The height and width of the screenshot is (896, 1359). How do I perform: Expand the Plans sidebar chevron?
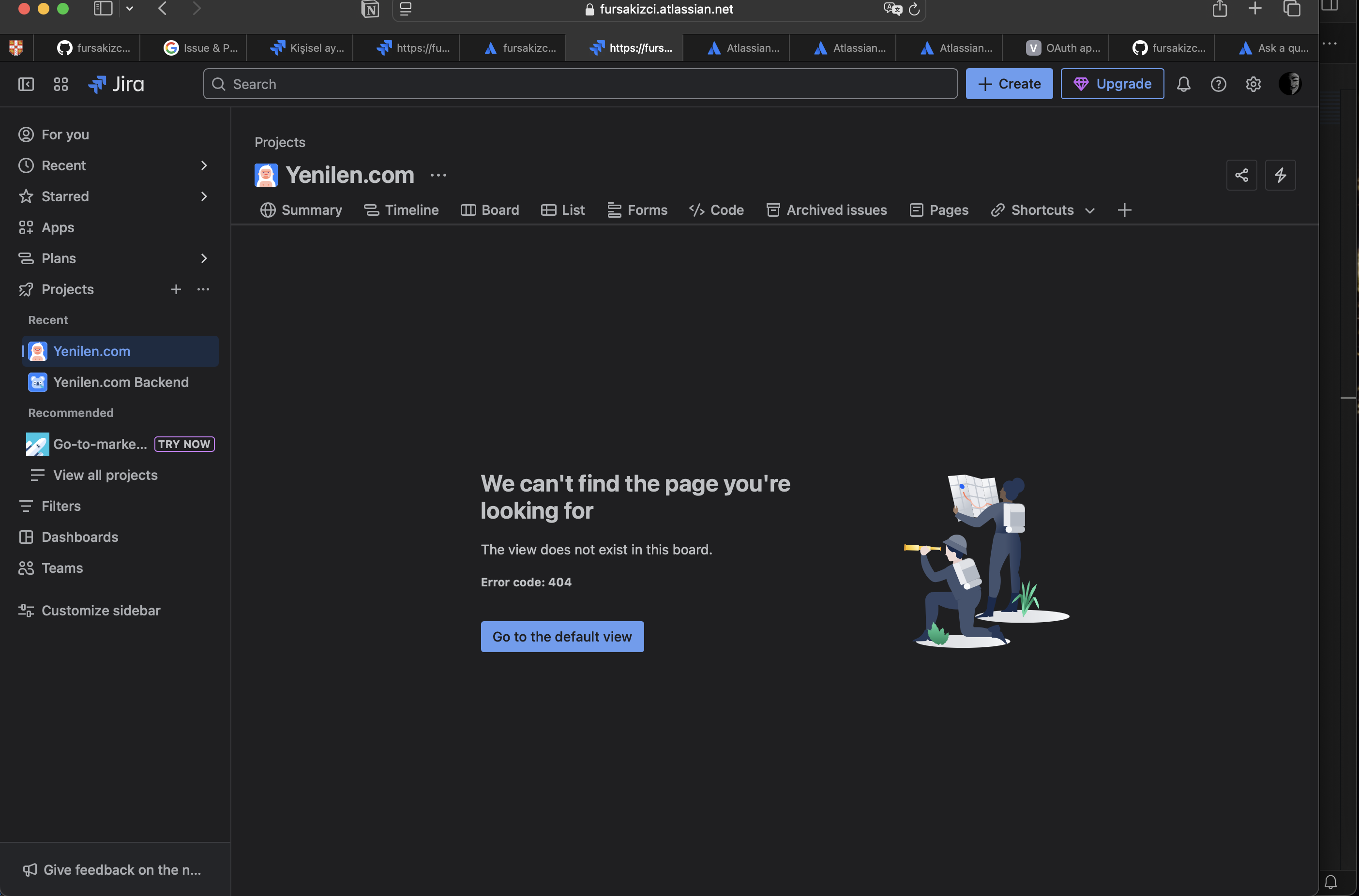click(x=204, y=259)
